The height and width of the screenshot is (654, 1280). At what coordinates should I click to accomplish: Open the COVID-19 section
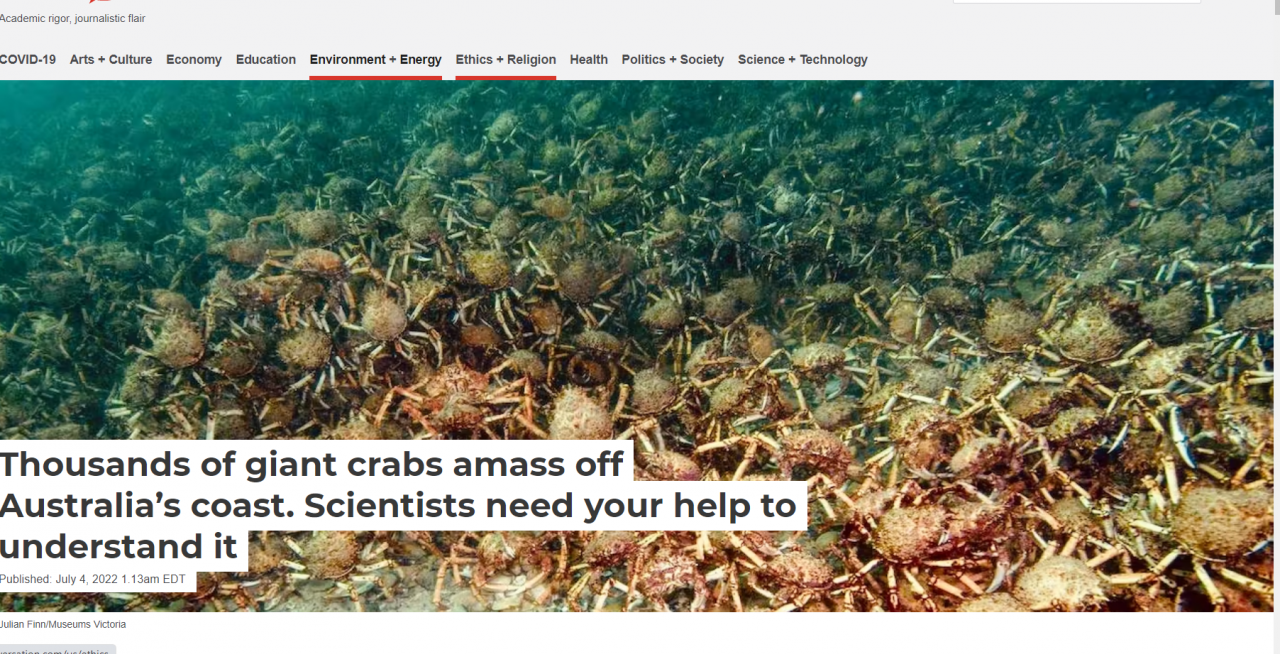pyautogui.click(x=28, y=60)
